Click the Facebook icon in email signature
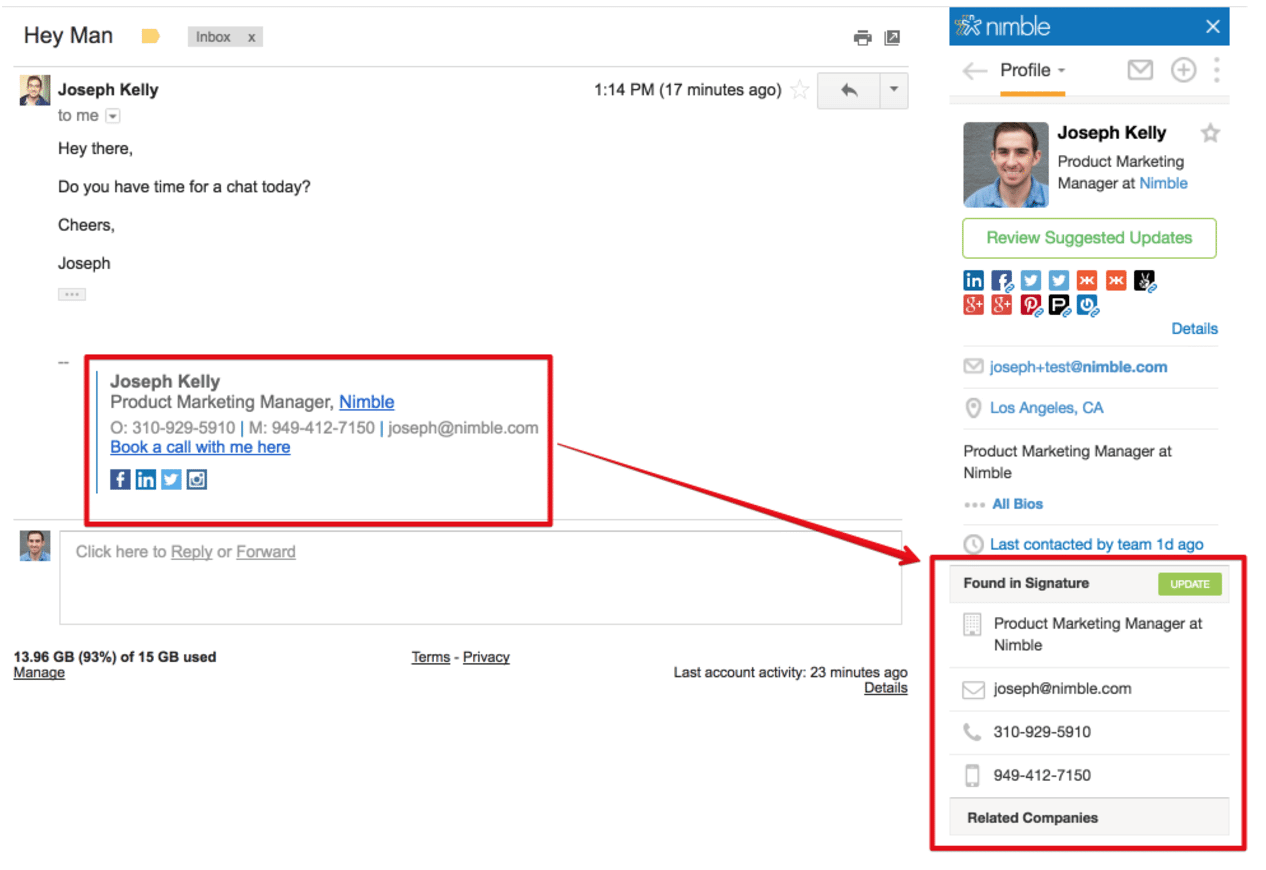This screenshot has height=870, width=1266. point(120,480)
